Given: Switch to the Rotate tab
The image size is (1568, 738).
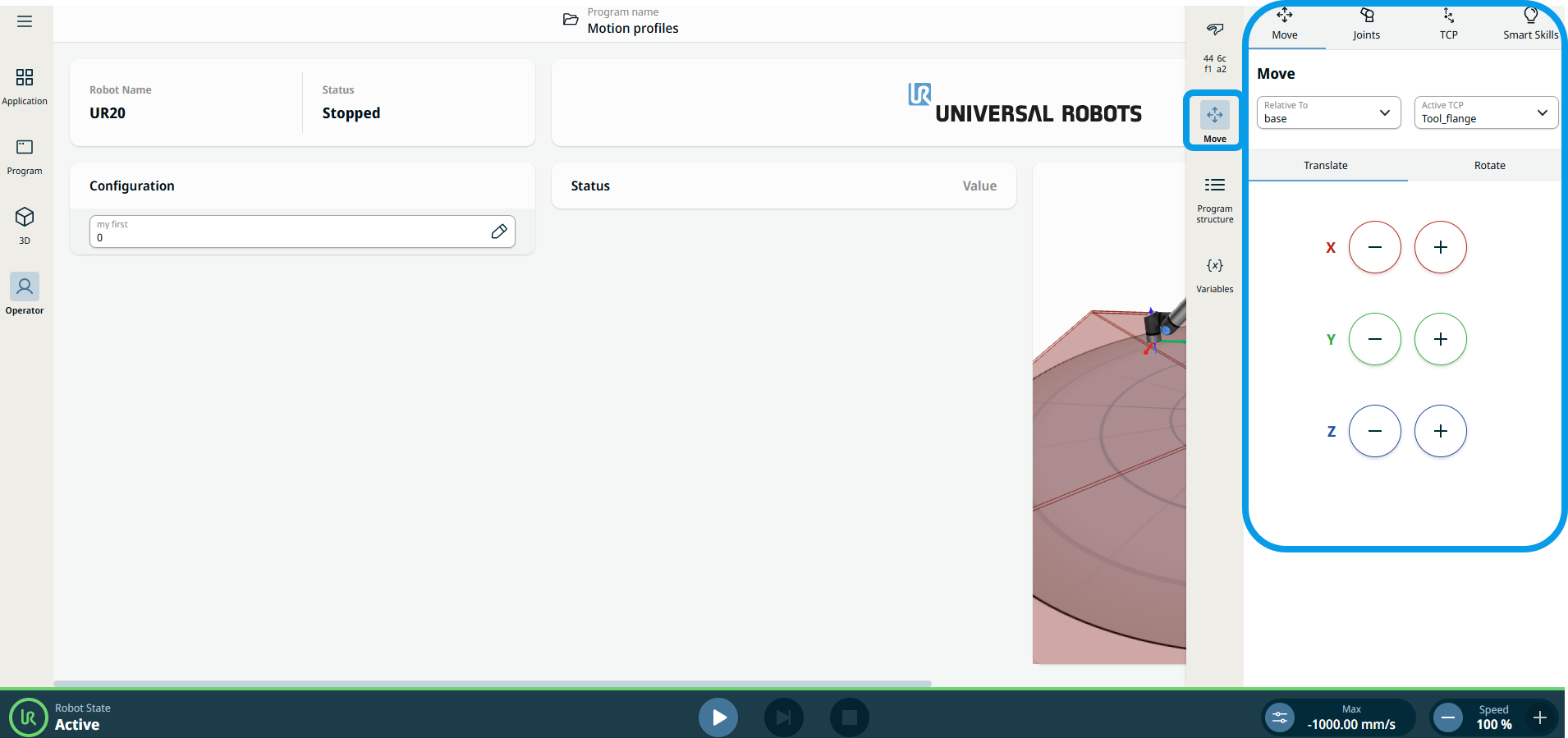Looking at the screenshot, I should (x=1489, y=165).
